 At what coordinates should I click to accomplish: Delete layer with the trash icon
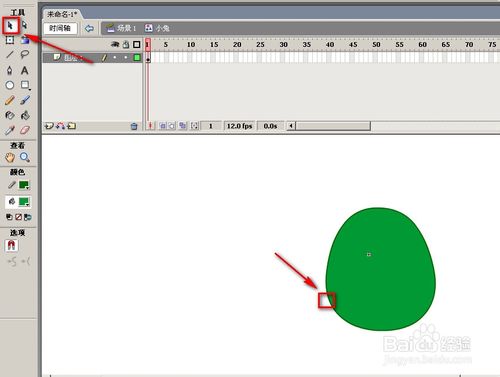pyautogui.click(x=134, y=126)
